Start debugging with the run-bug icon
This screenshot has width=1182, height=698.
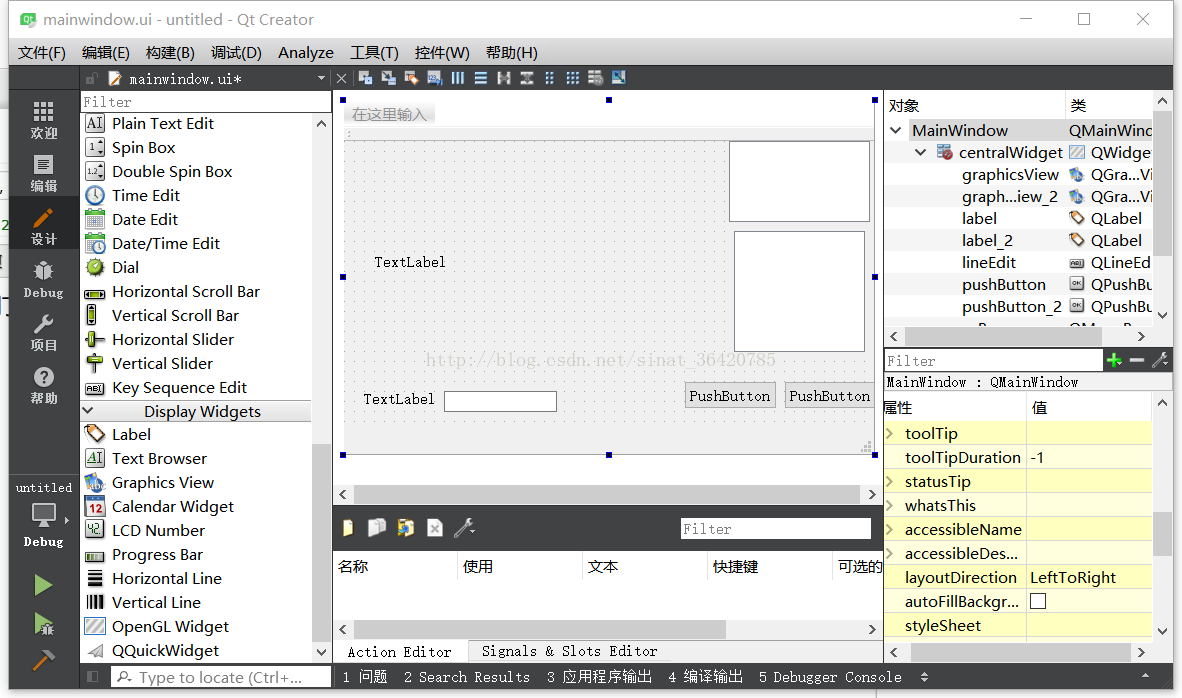[x=44, y=623]
